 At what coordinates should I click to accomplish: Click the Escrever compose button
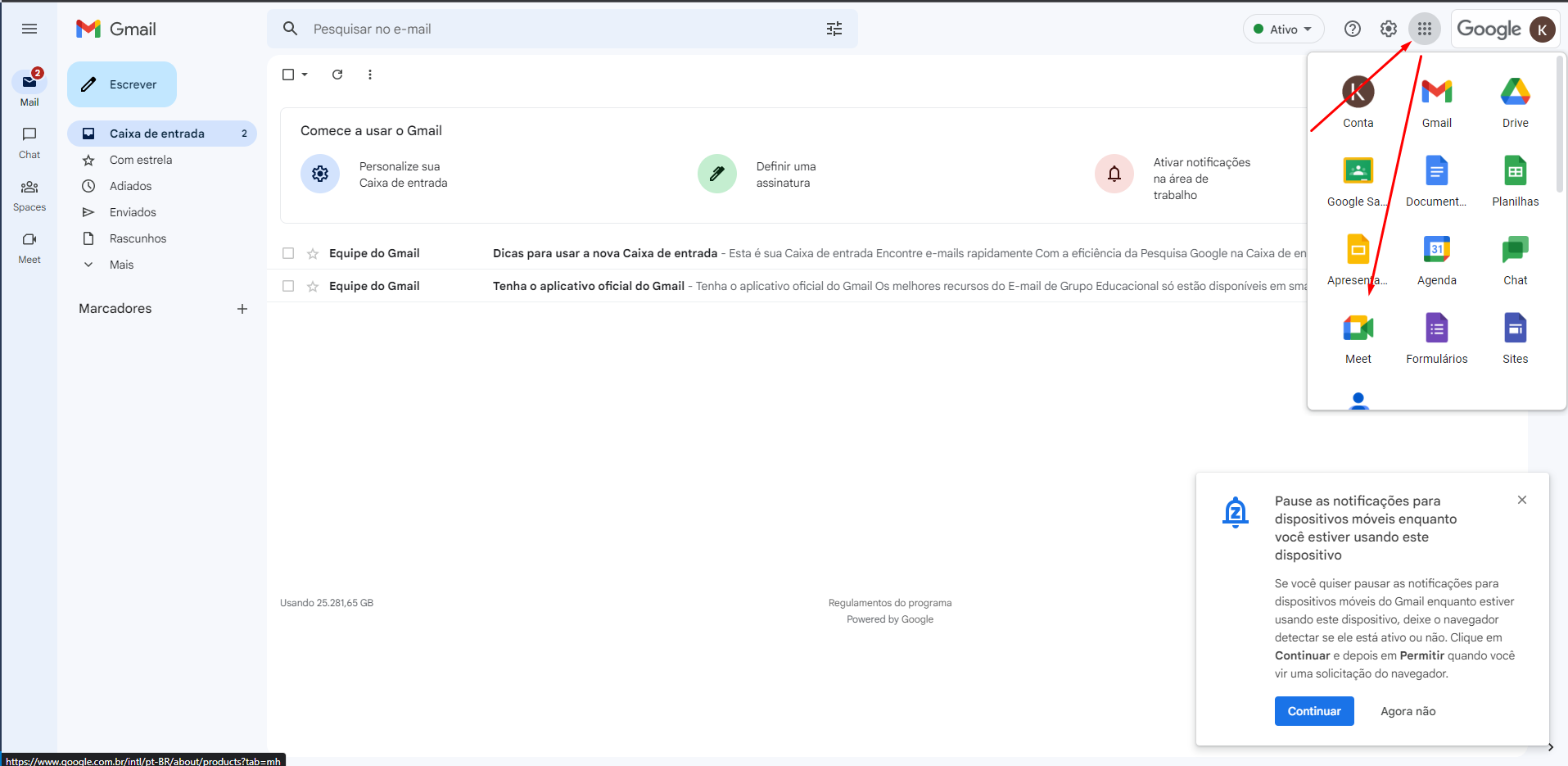tap(122, 84)
